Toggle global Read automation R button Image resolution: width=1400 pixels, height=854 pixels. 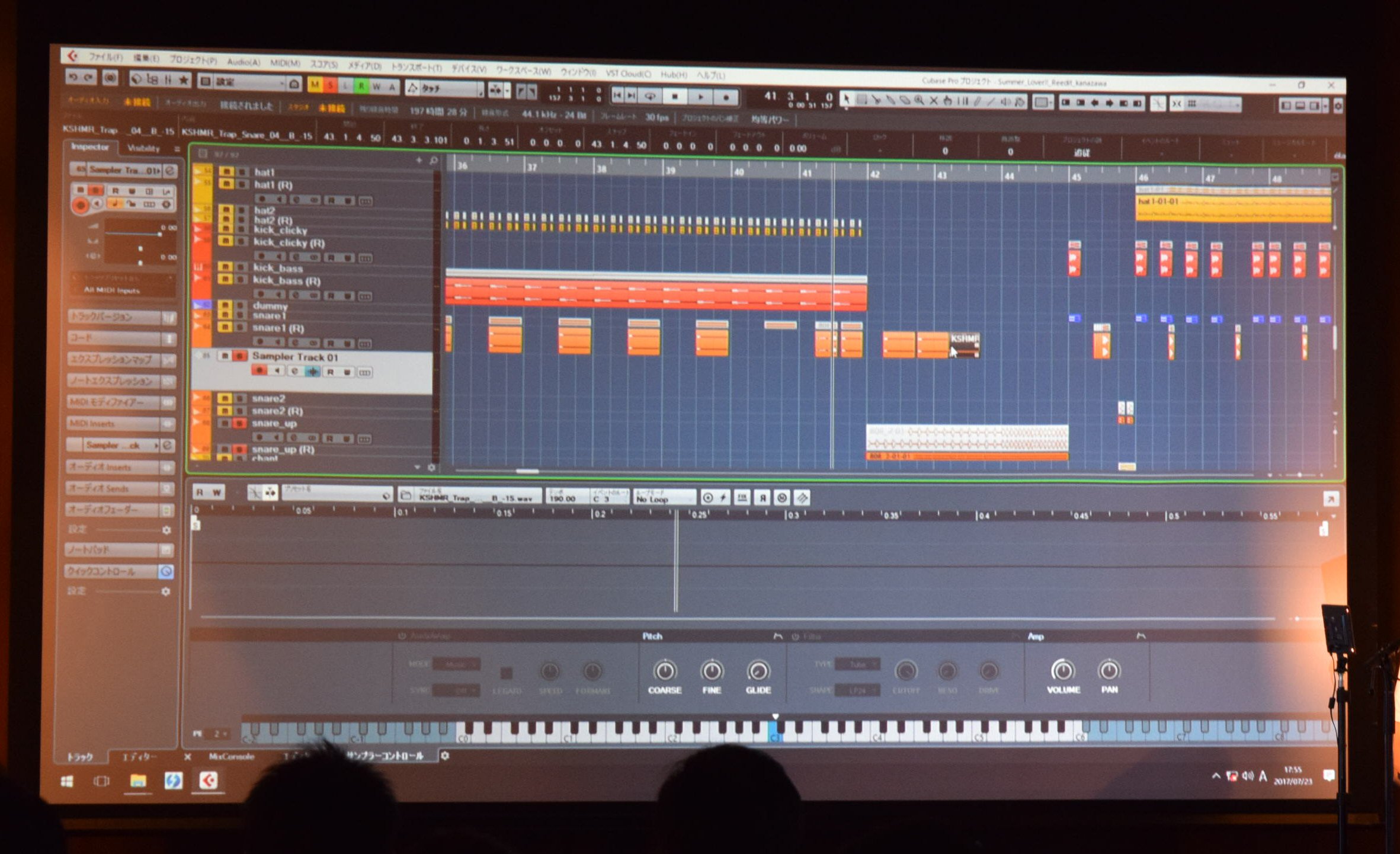[x=361, y=87]
